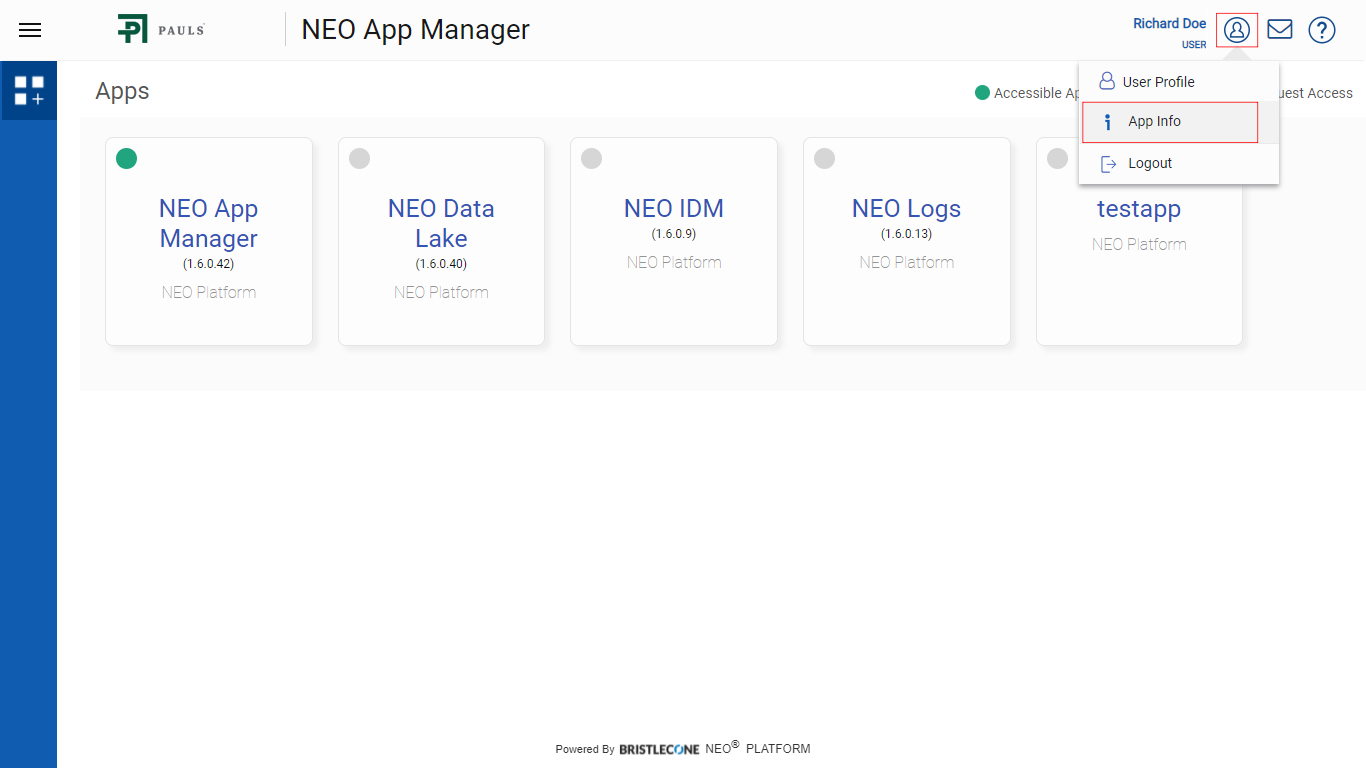This screenshot has height=768, width=1366.
Task: Choose Logout from the user menu
Action: pyautogui.click(x=1179, y=163)
